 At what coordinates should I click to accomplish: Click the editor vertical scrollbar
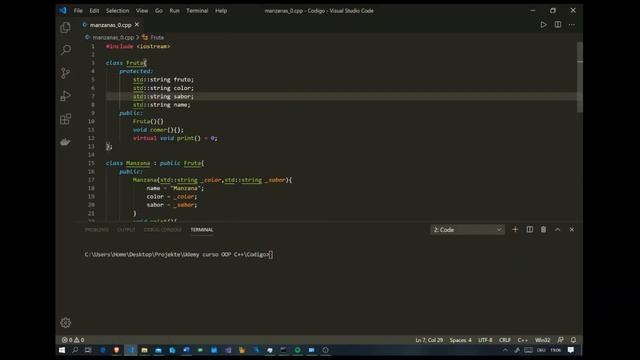tap(580, 78)
